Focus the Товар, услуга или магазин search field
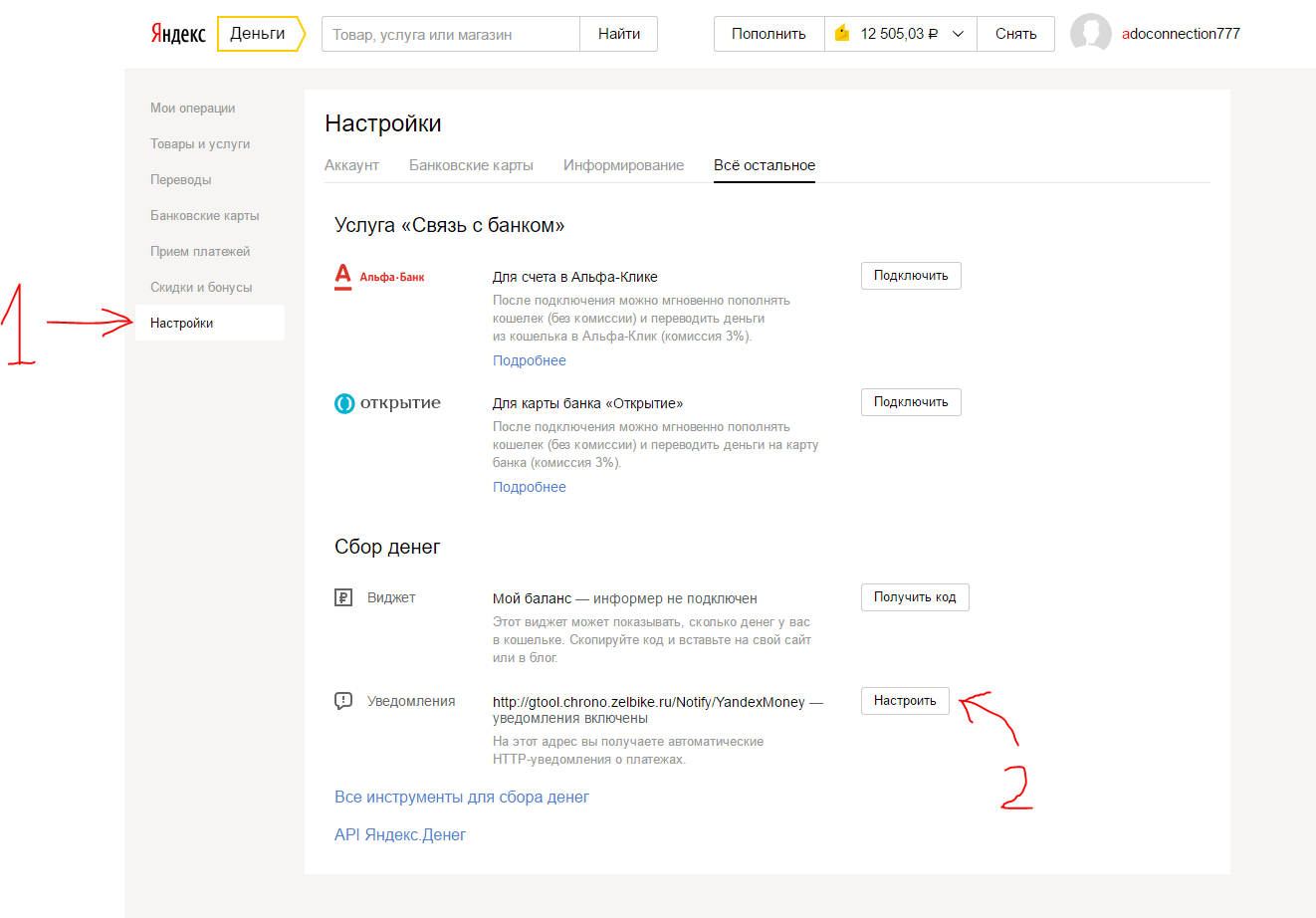1316x918 pixels. coord(451,34)
